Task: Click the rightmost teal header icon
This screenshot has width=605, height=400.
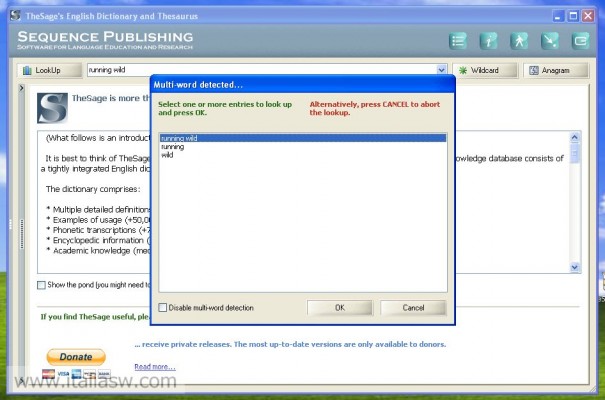Action: tap(580, 41)
